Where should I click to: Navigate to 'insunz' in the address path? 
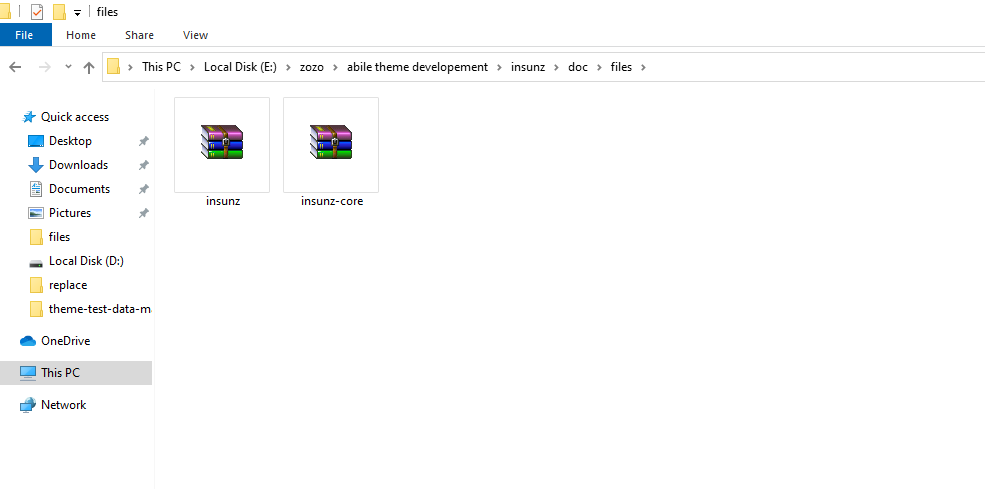[527, 67]
